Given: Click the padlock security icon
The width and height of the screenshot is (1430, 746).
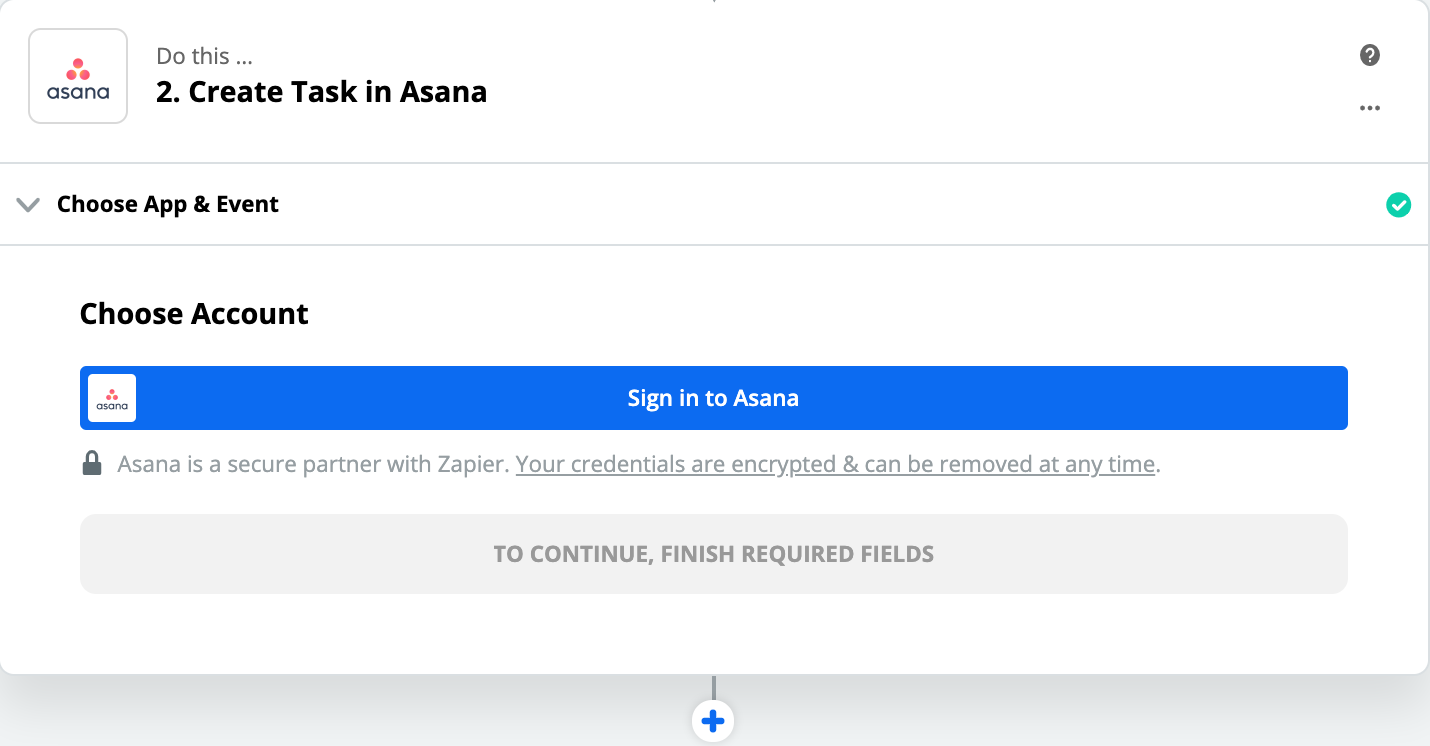Looking at the screenshot, I should (92, 464).
